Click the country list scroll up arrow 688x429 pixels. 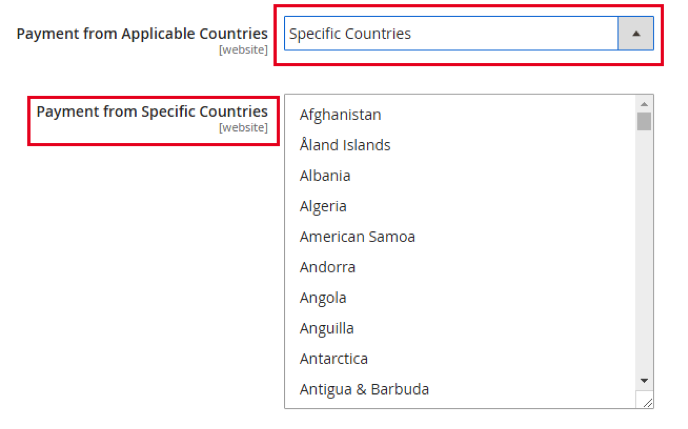pos(644,103)
